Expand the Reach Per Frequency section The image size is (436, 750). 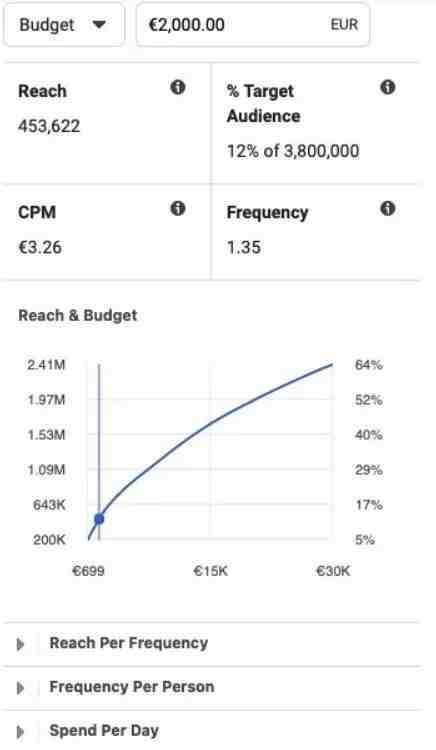pyautogui.click(x=211, y=644)
